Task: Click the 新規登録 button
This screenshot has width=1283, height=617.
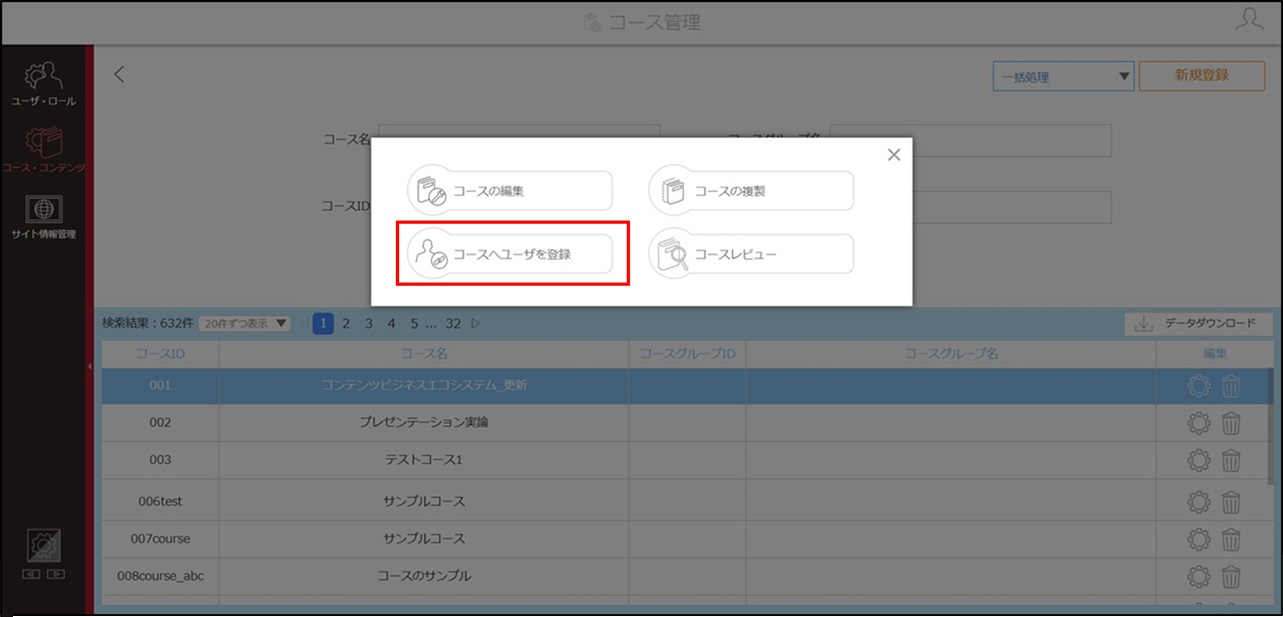Action: click(1202, 75)
